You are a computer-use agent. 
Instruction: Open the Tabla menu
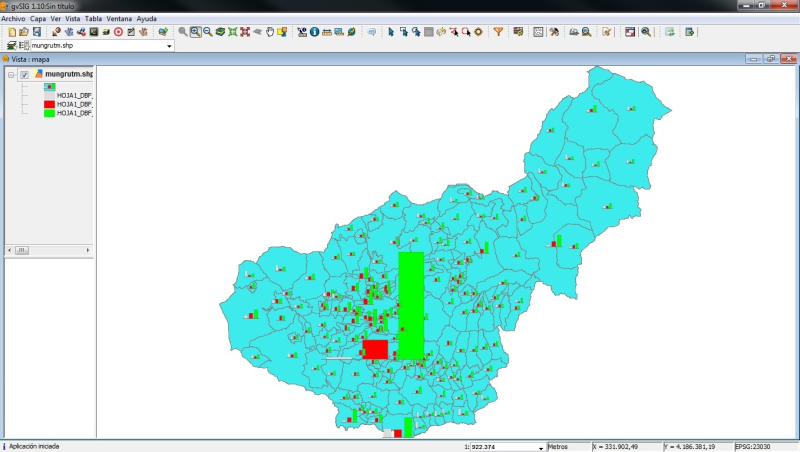point(93,18)
